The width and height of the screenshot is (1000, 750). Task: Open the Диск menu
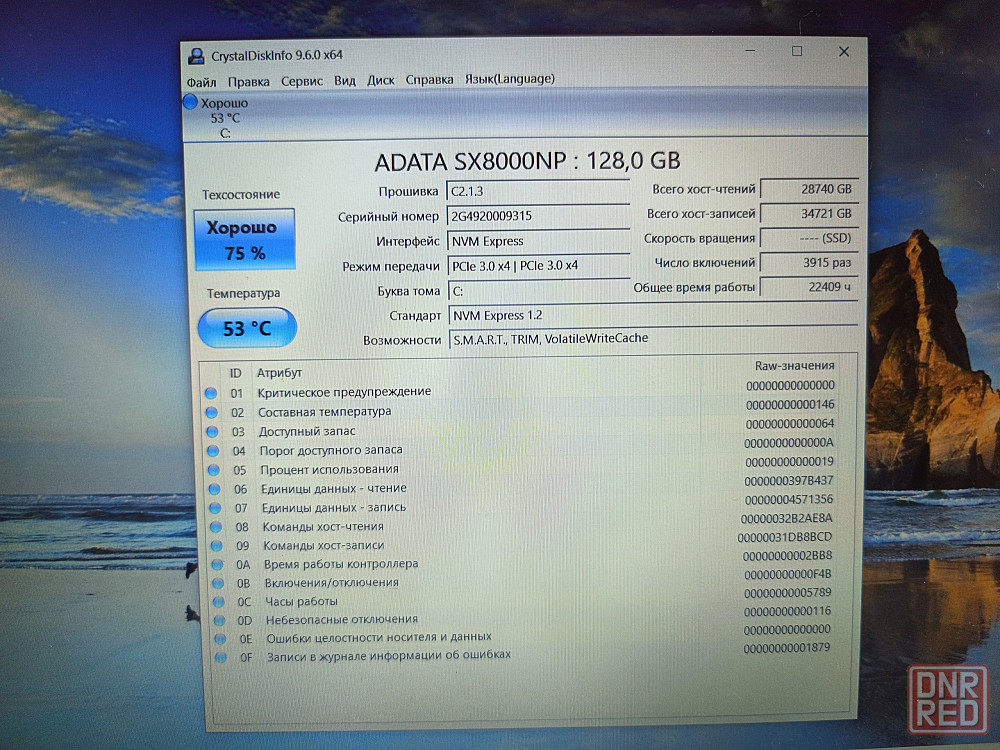pyautogui.click(x=380, y=80)
